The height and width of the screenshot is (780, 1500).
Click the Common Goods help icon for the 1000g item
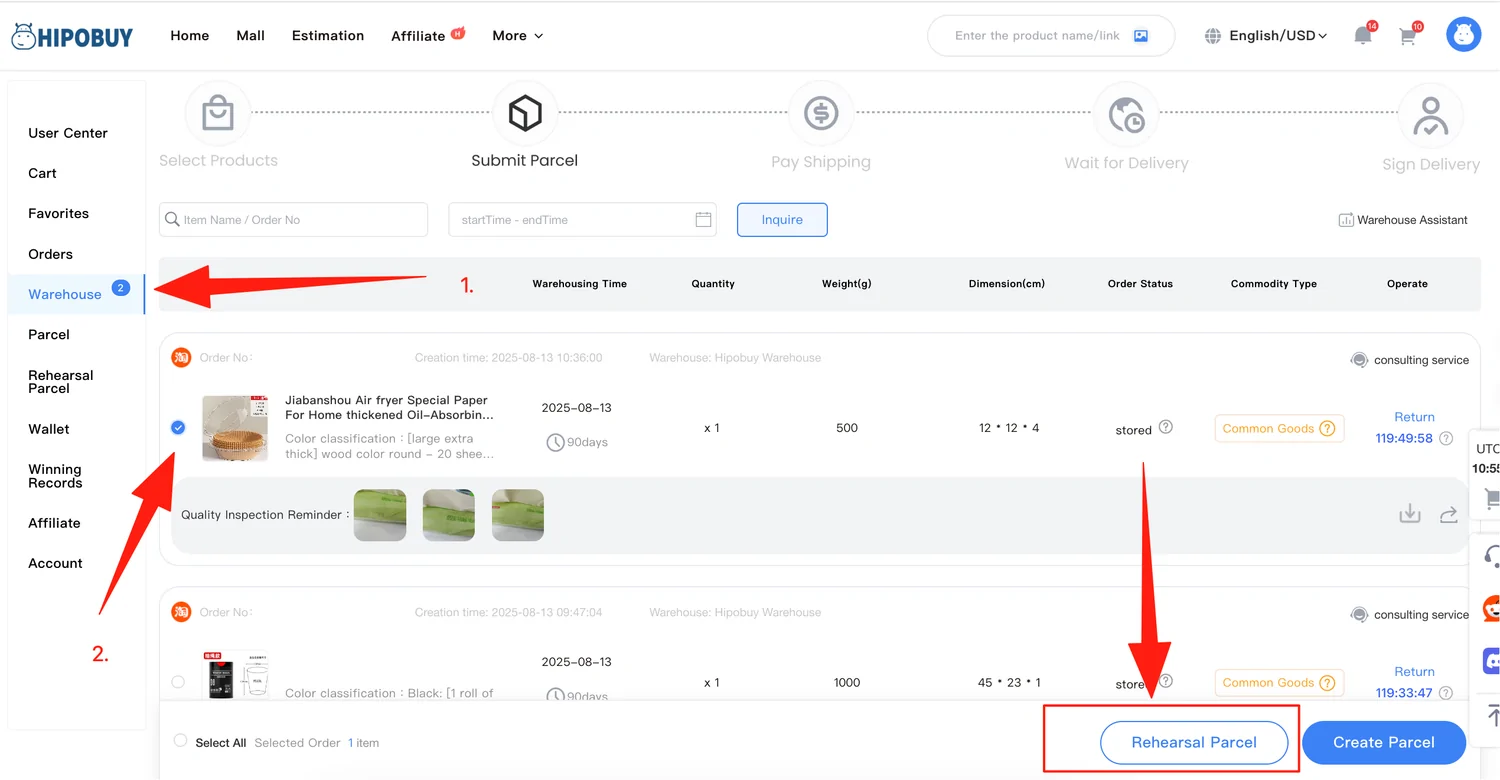tap(1327, 683)
